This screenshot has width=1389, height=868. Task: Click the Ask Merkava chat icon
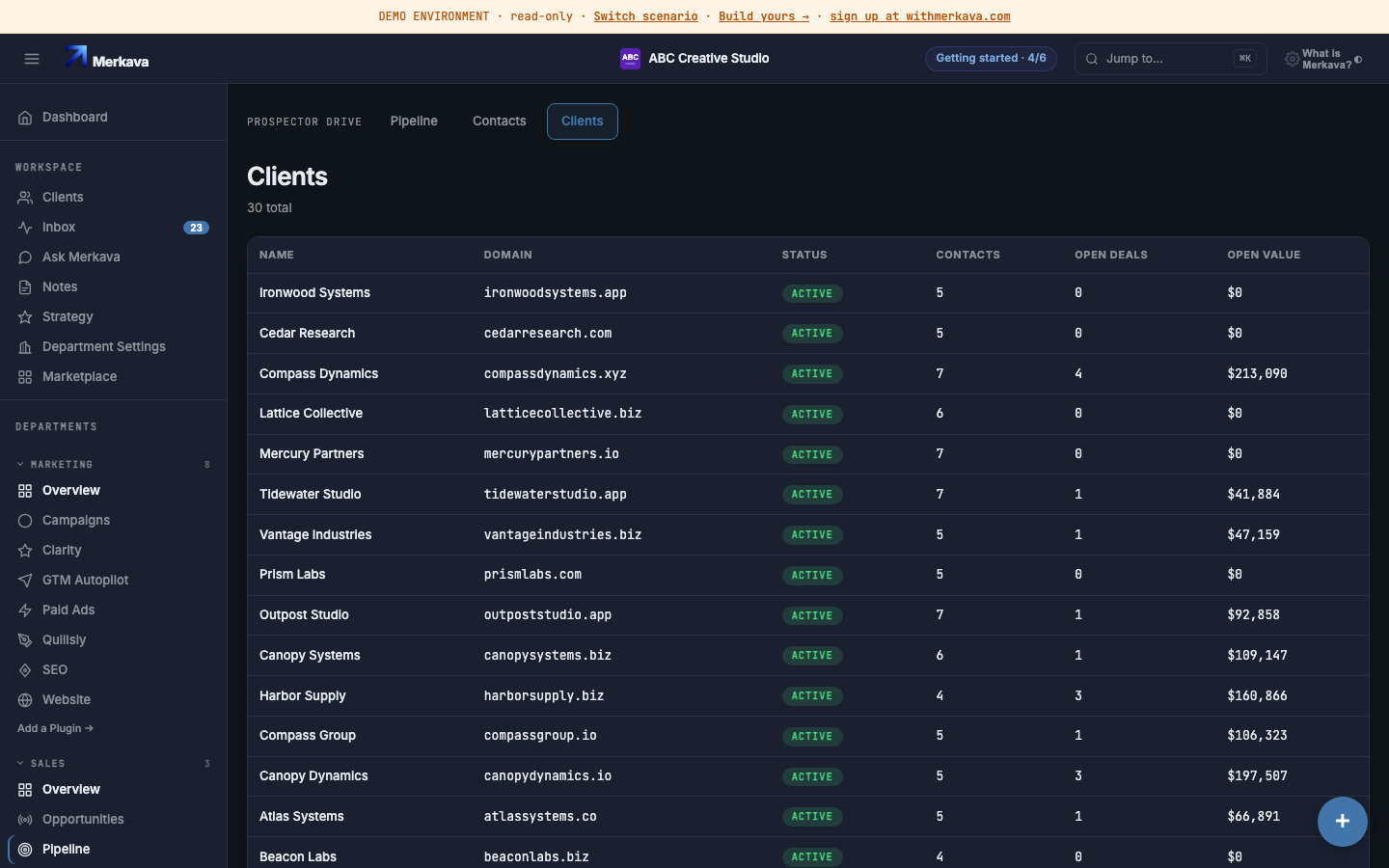pos(25,258)
